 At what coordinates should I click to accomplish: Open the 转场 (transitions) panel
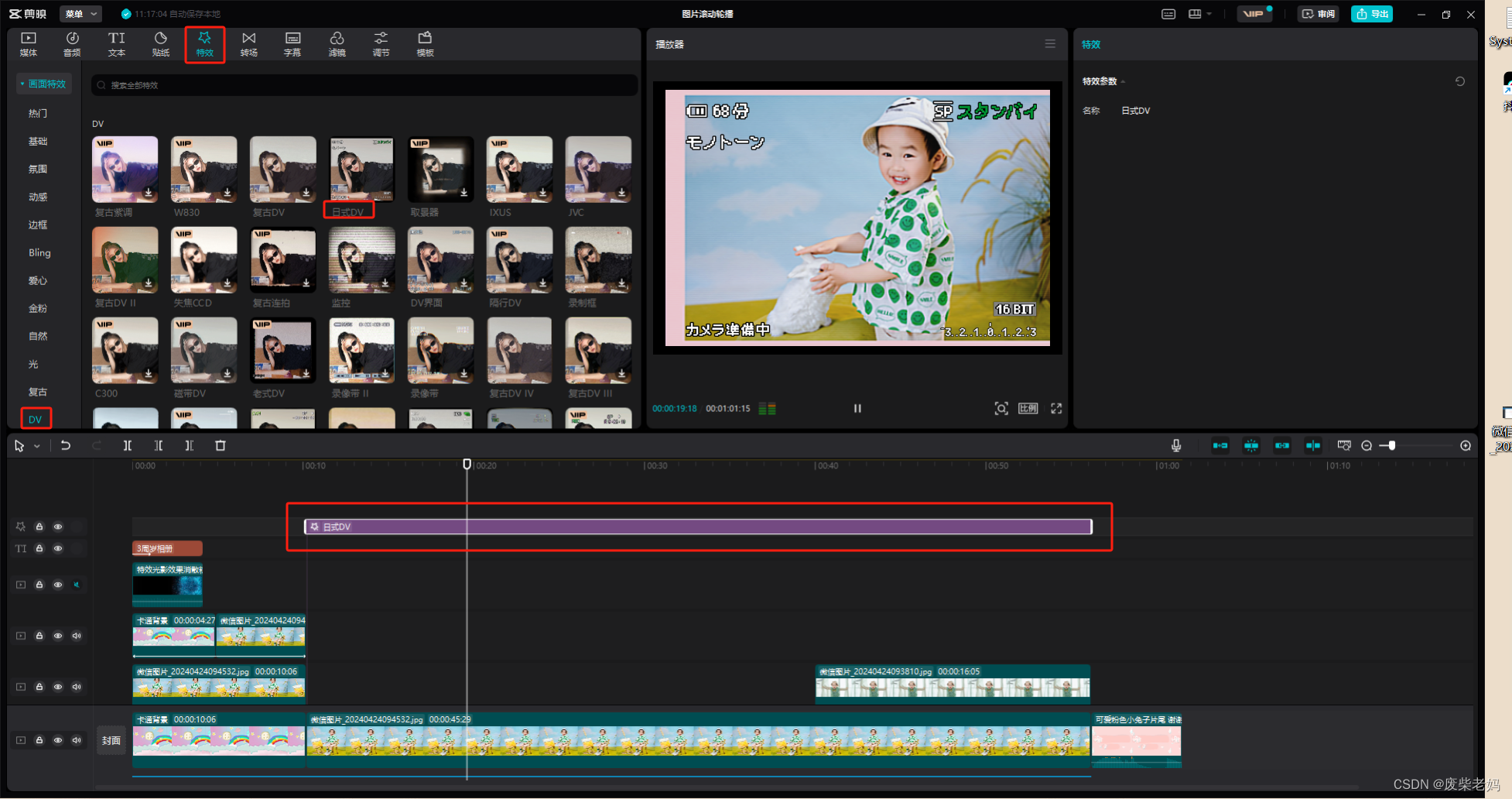[248, 44]
